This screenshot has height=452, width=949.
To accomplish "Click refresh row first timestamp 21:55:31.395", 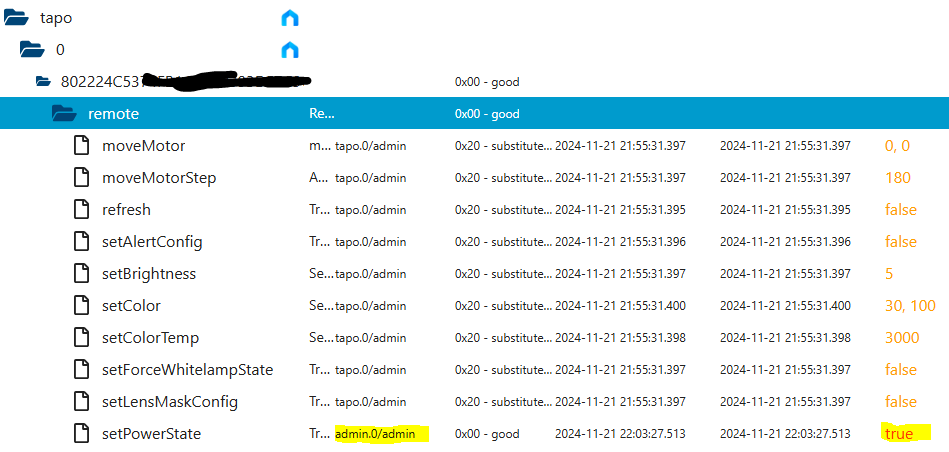I will (x=620, y=210).
